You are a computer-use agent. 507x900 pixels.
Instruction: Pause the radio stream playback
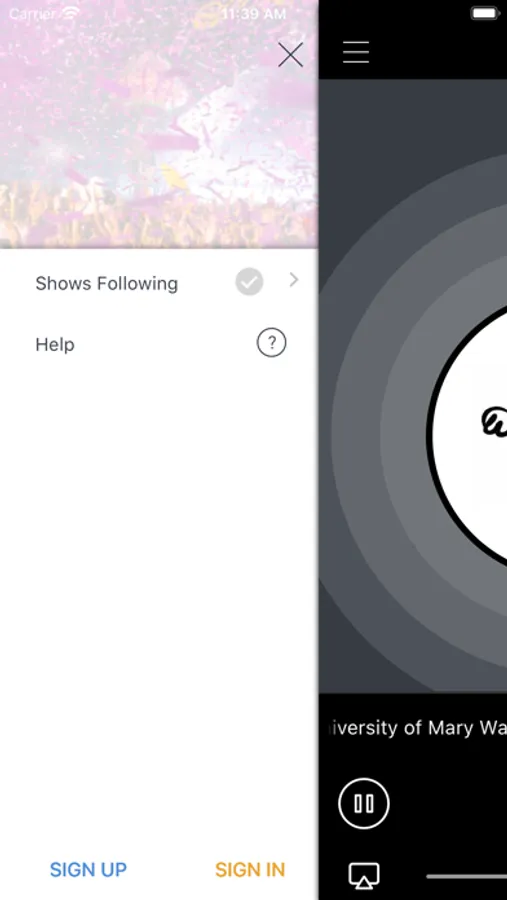coord(364,803)
